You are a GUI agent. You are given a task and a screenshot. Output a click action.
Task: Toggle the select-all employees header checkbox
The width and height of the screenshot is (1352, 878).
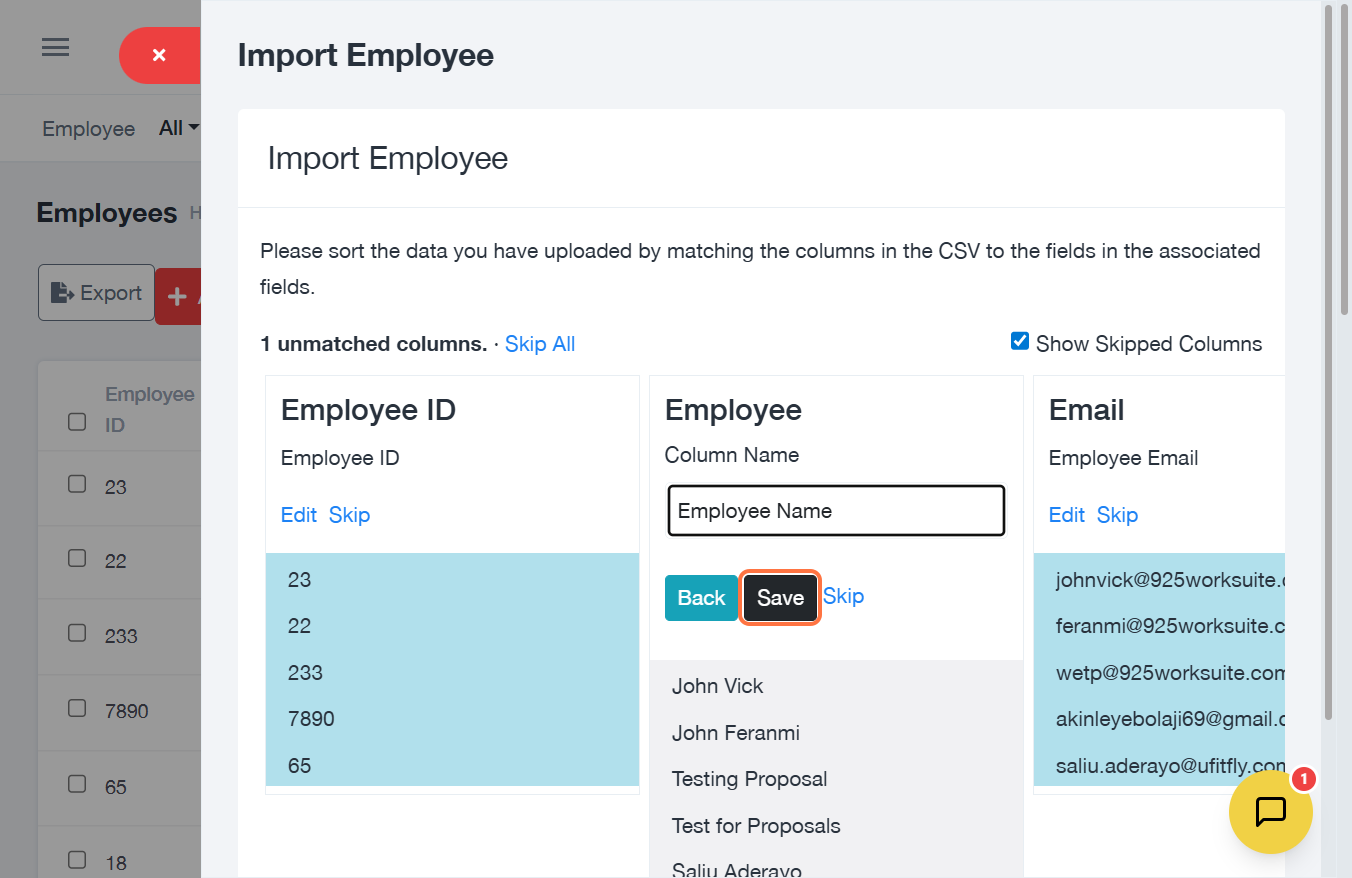77,422
